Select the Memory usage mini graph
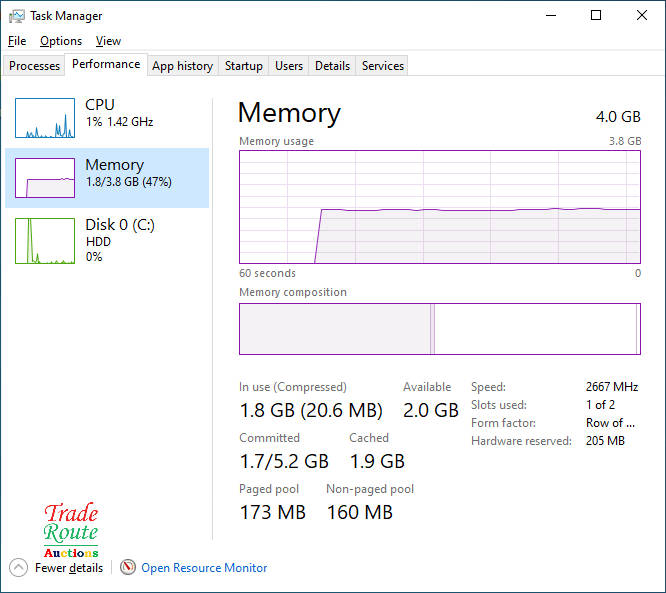Image resolution: width=666 pixels, height=593 pixels. [x=45, y=178]
